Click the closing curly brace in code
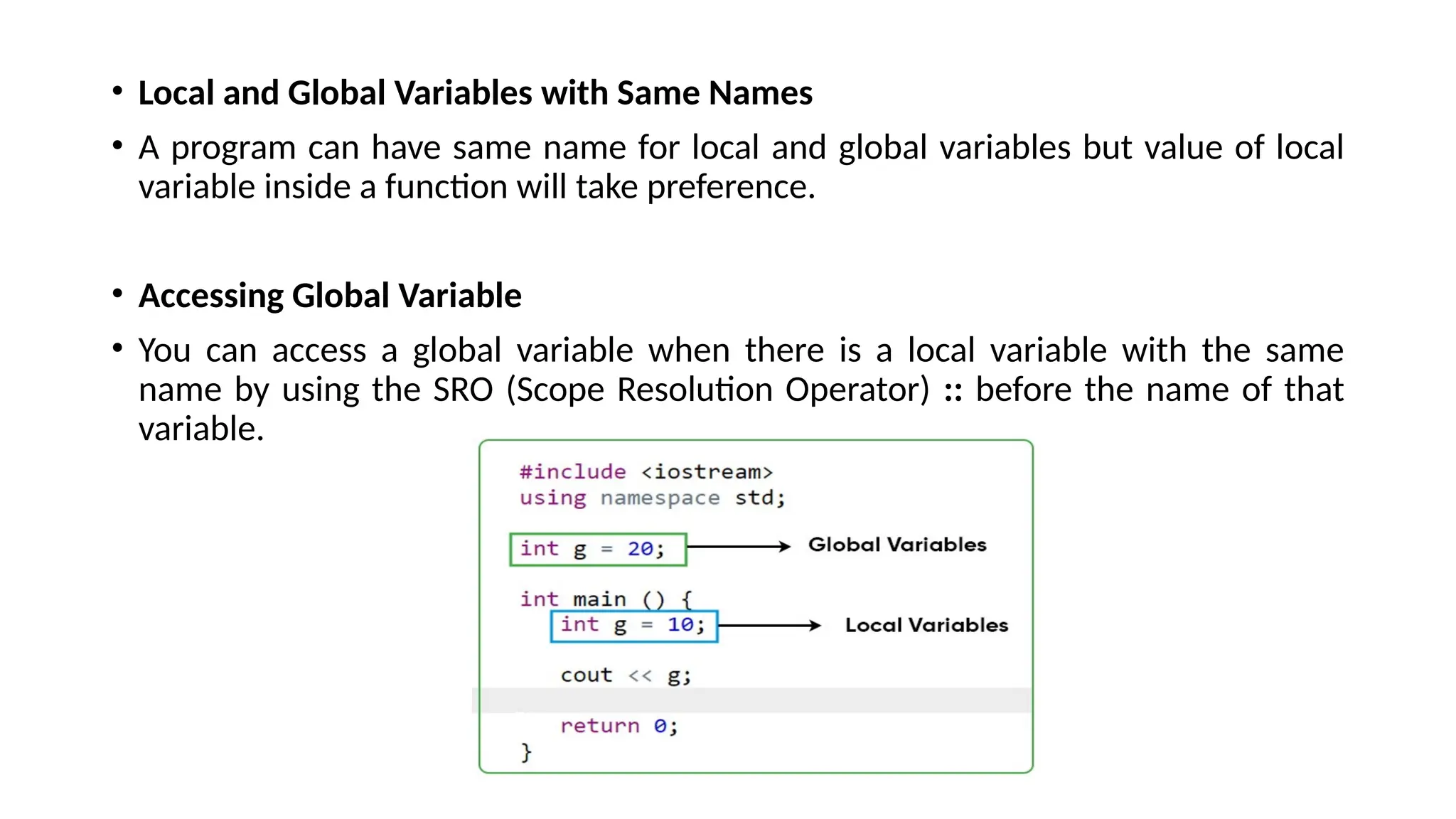This screenshot has width=1456, height=819. [526, 751]
